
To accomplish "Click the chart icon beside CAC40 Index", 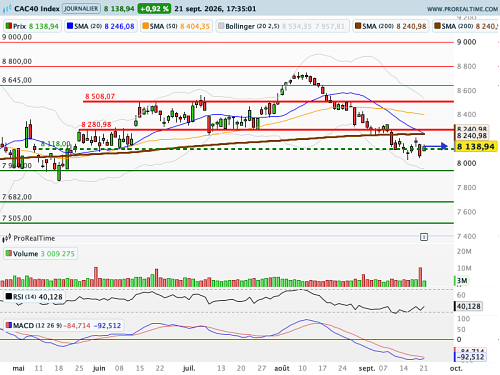I will 7,9.
